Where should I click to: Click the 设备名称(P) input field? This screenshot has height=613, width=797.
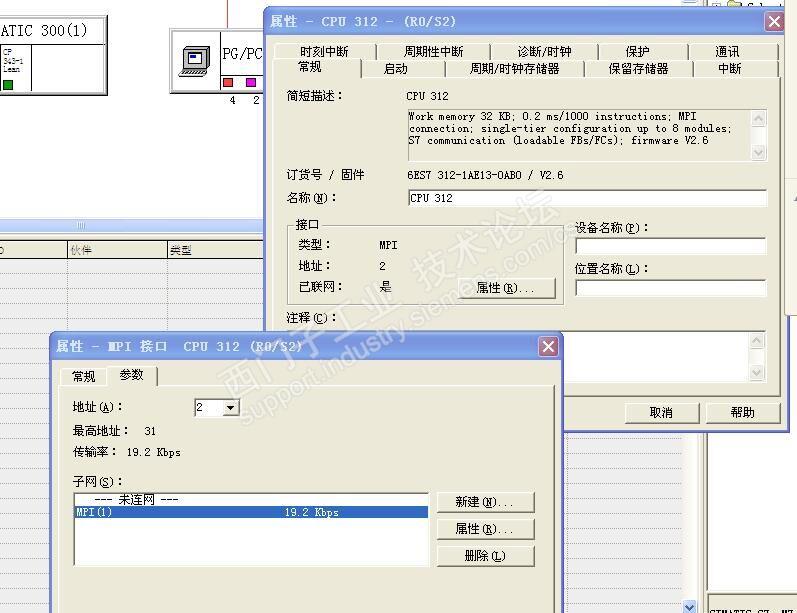click(x=670, y=247)
